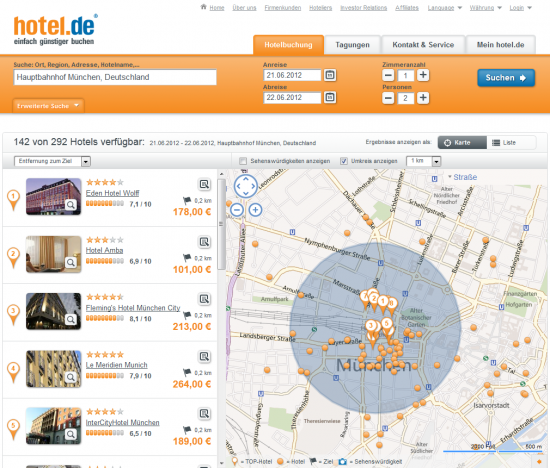
Task: Click the map pan navigation control
Action: [246, 186]
